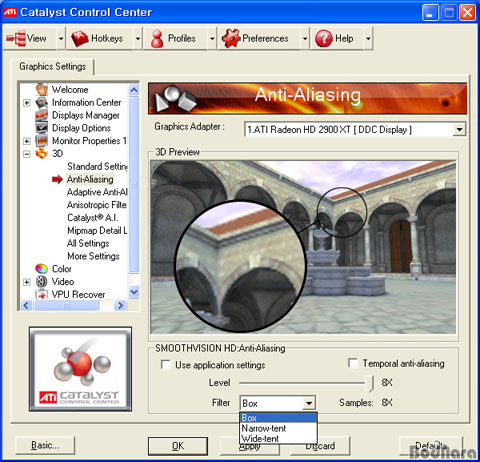This screenshot has width=480, height=462.
Task: Switch to the Graphics Settings tab
Action: pos(52,66)
